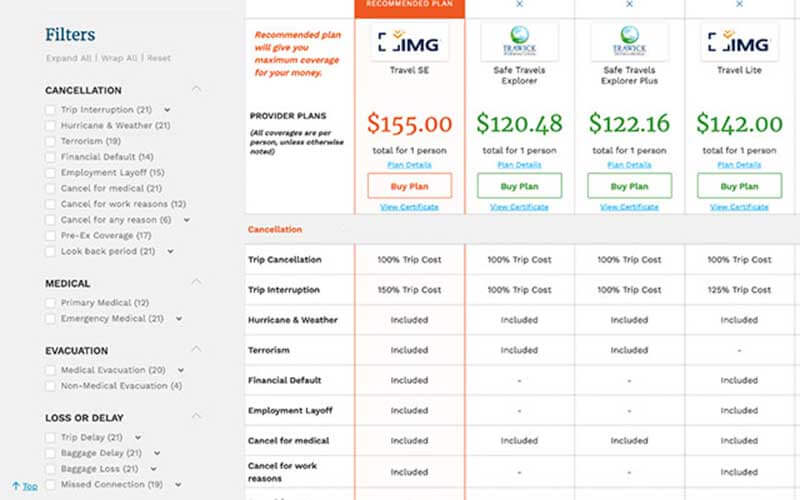
Task: View Certificate for Safe Travels Explorer Plus
Action: (x=629, y=207)
